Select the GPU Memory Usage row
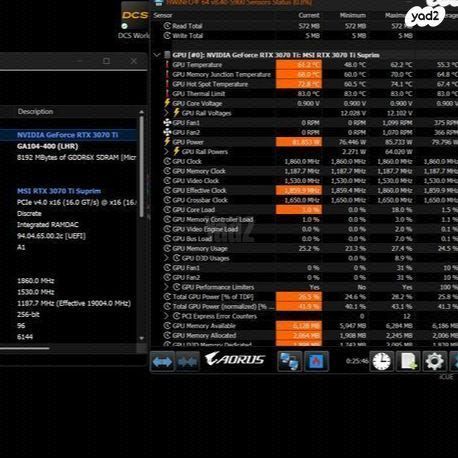 coord(304,248)
